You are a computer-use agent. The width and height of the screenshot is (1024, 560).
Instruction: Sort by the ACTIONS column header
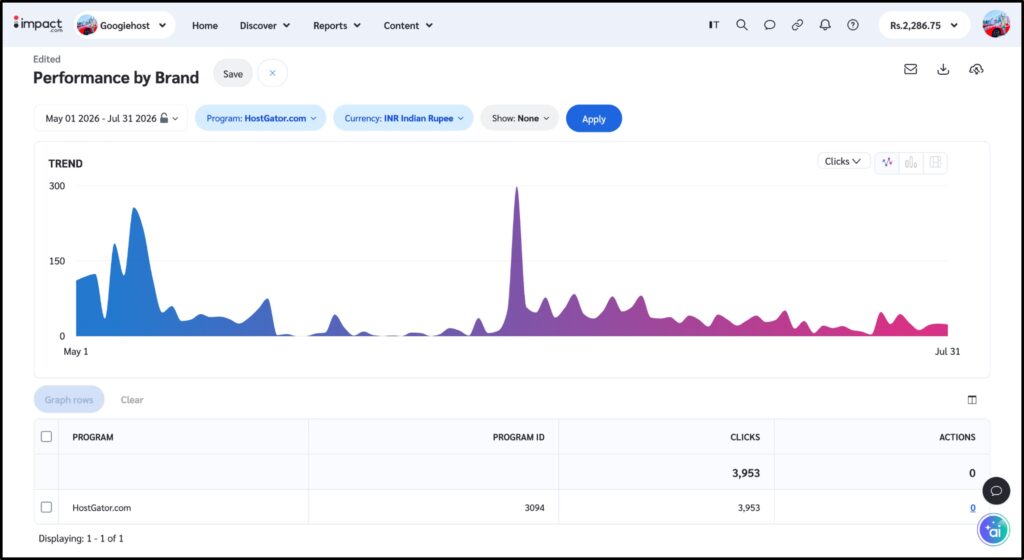tap(957, 437)
